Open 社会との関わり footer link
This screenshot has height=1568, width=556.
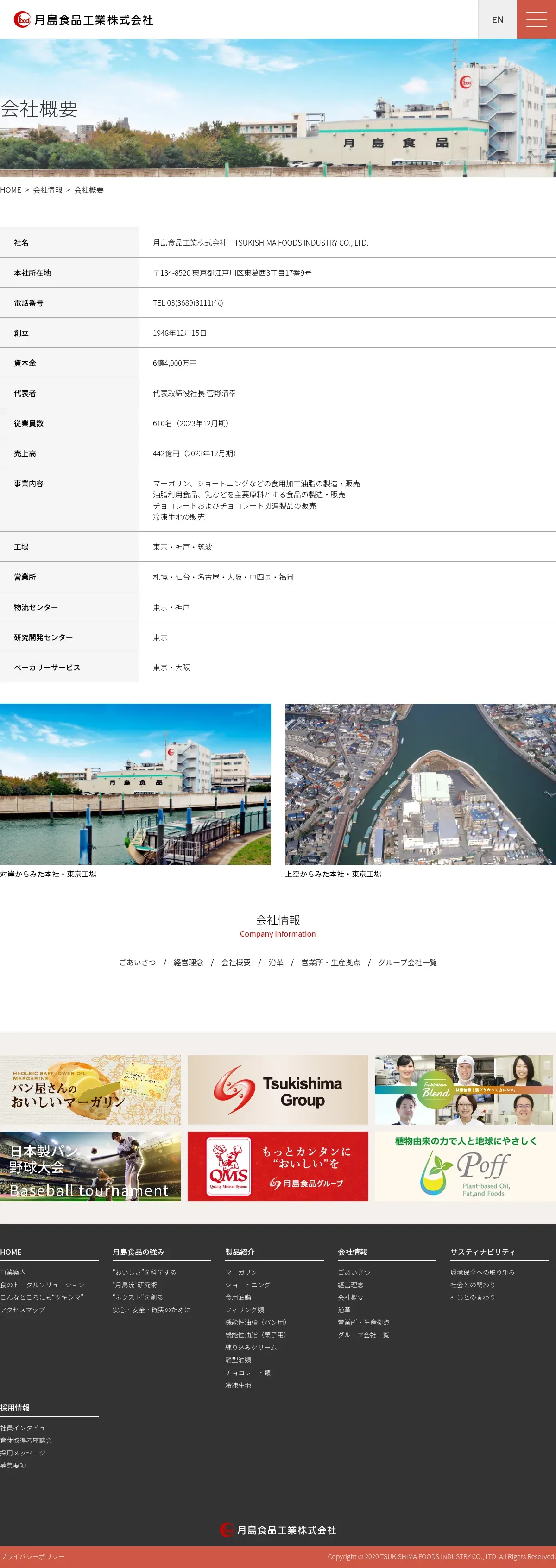point(473,1285)
